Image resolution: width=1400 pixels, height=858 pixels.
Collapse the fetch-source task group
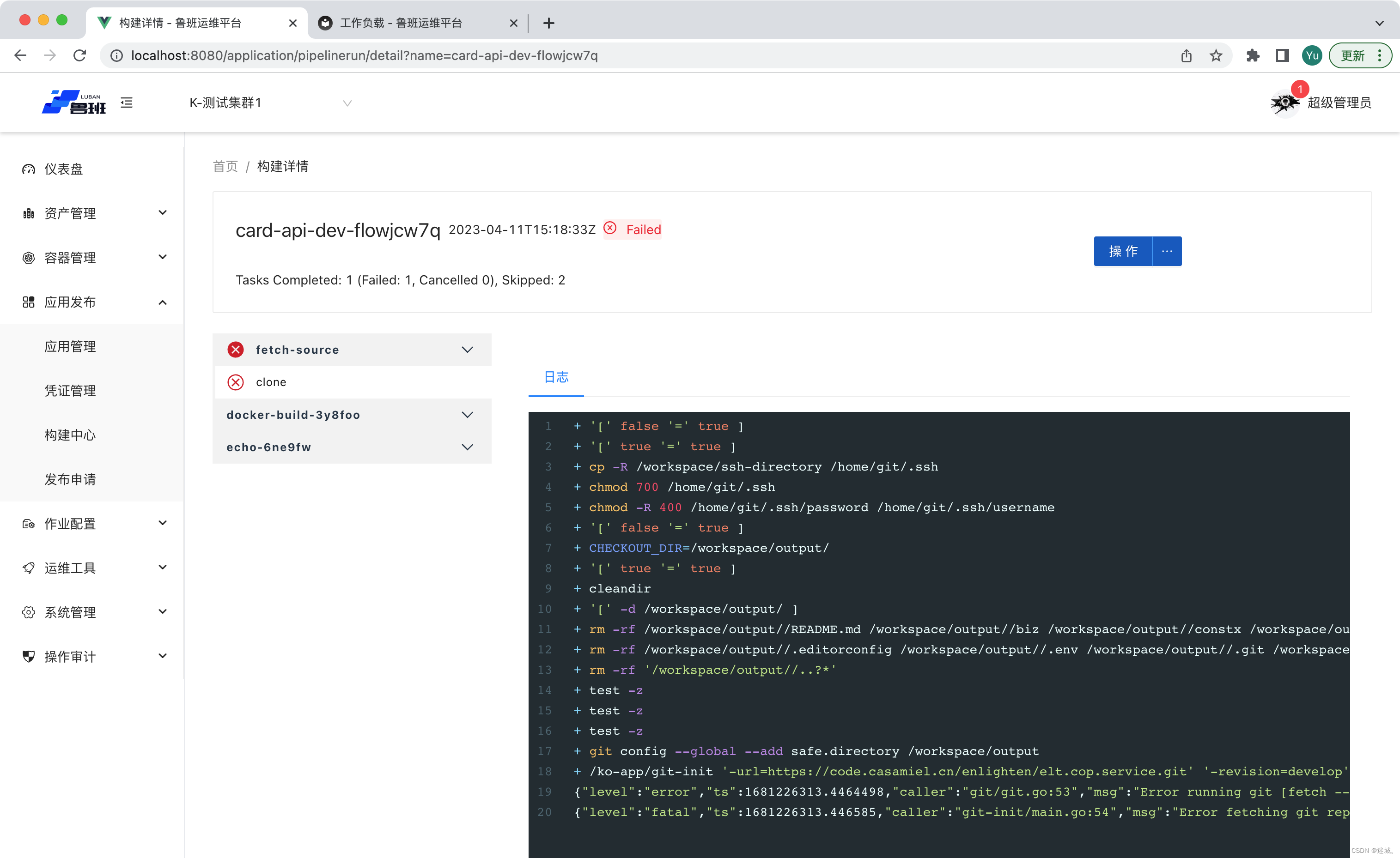[467, 350]
